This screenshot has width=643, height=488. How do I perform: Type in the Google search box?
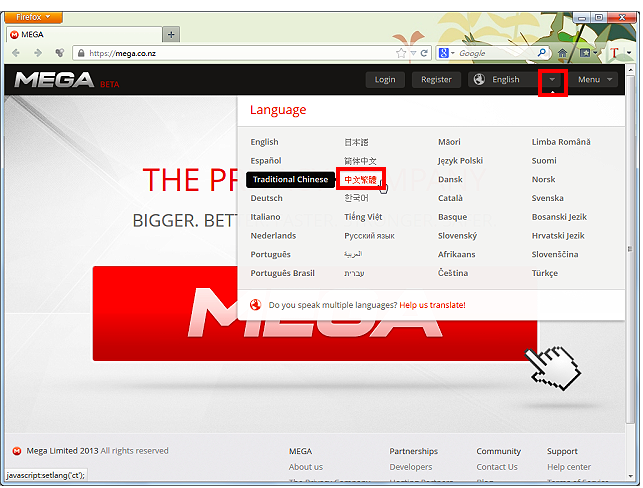[x=496, y=53]
